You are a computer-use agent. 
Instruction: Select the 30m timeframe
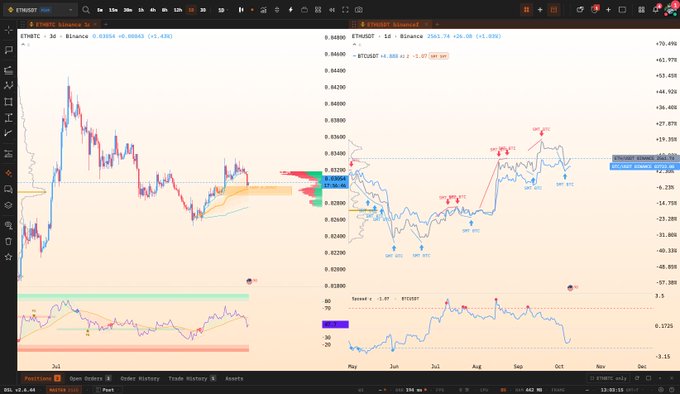pyautogui.click(x=128, y=10)
